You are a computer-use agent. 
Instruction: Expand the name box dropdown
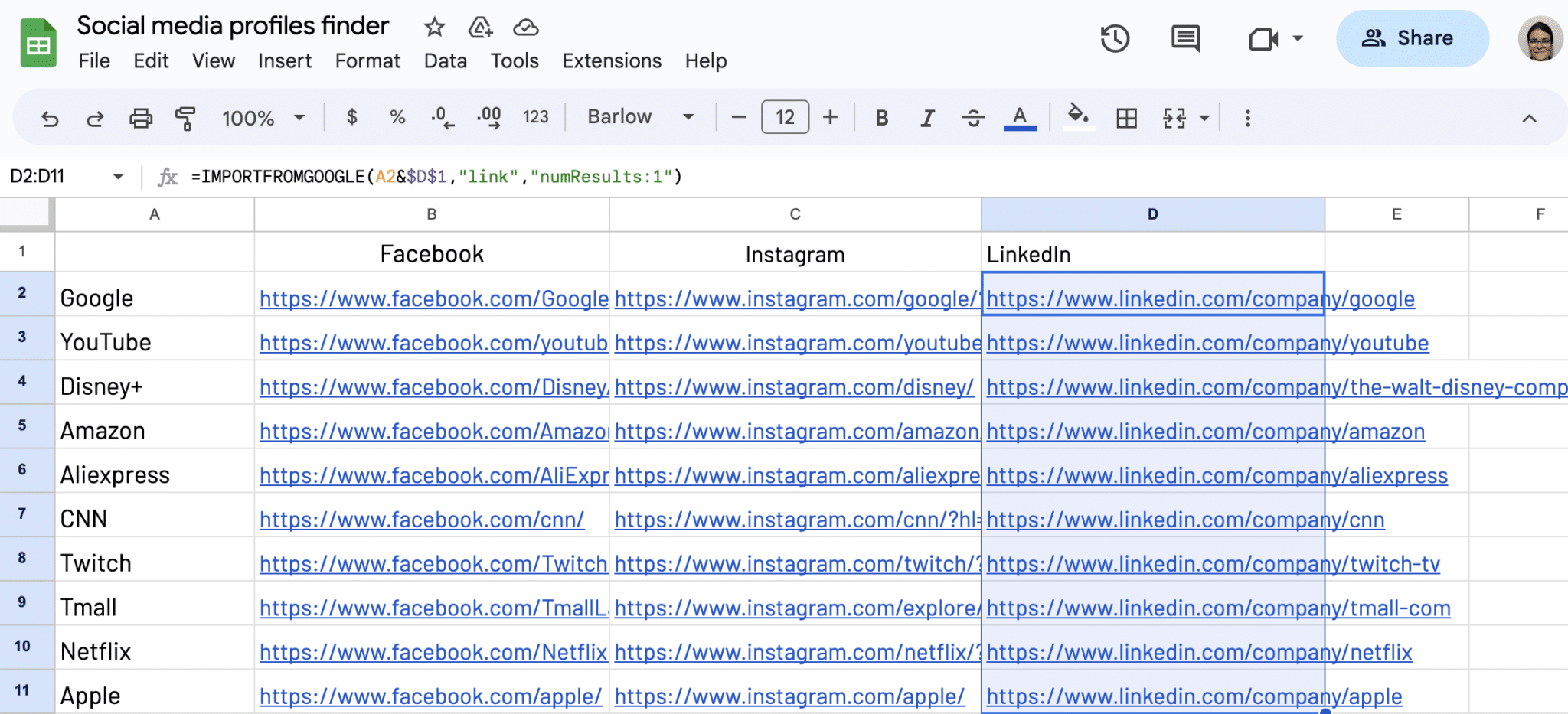pos(118,176)
